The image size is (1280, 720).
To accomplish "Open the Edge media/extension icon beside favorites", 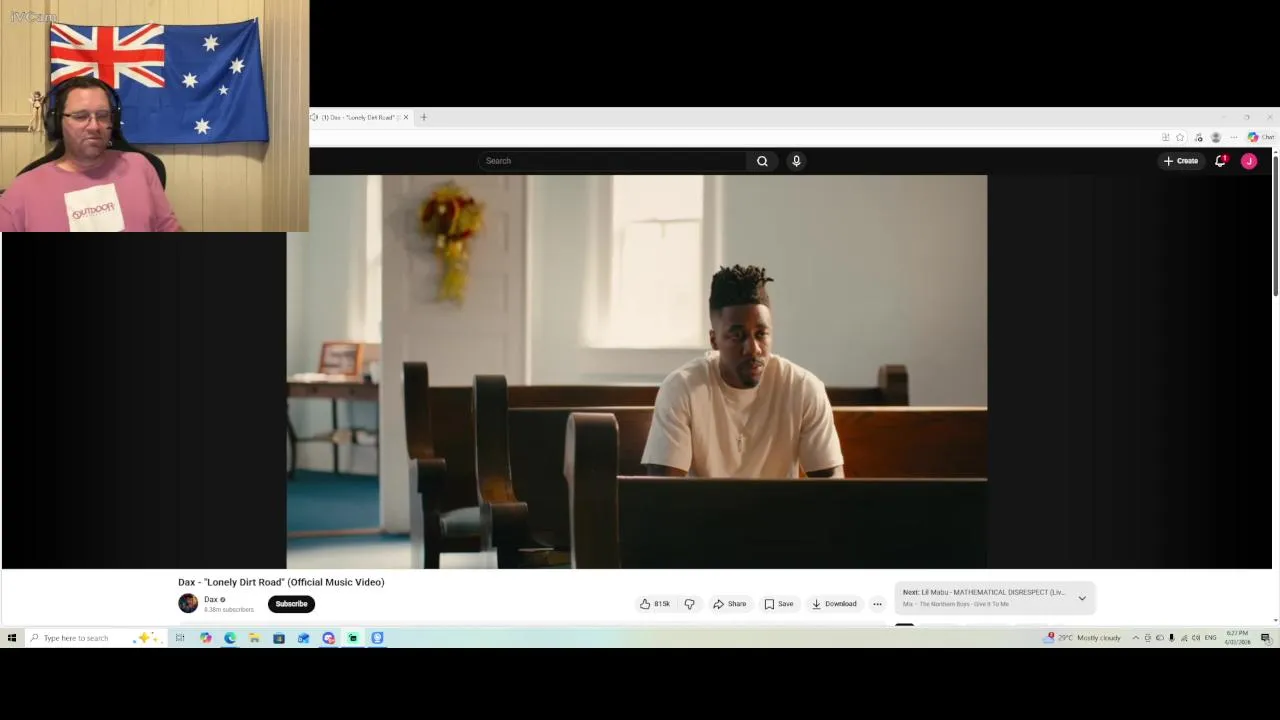I will click(x=1199, y=137).
